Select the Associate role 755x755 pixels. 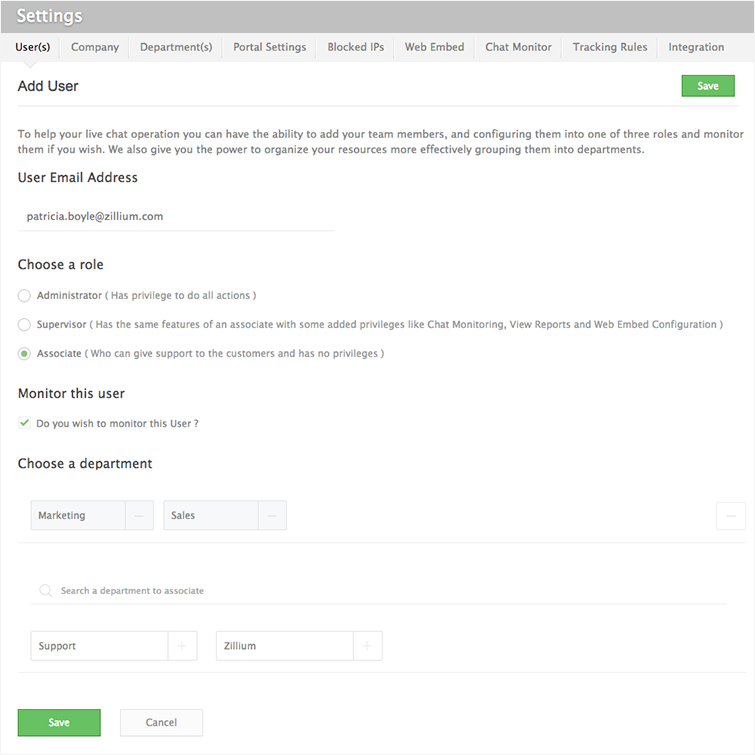[x=25, y=354]
